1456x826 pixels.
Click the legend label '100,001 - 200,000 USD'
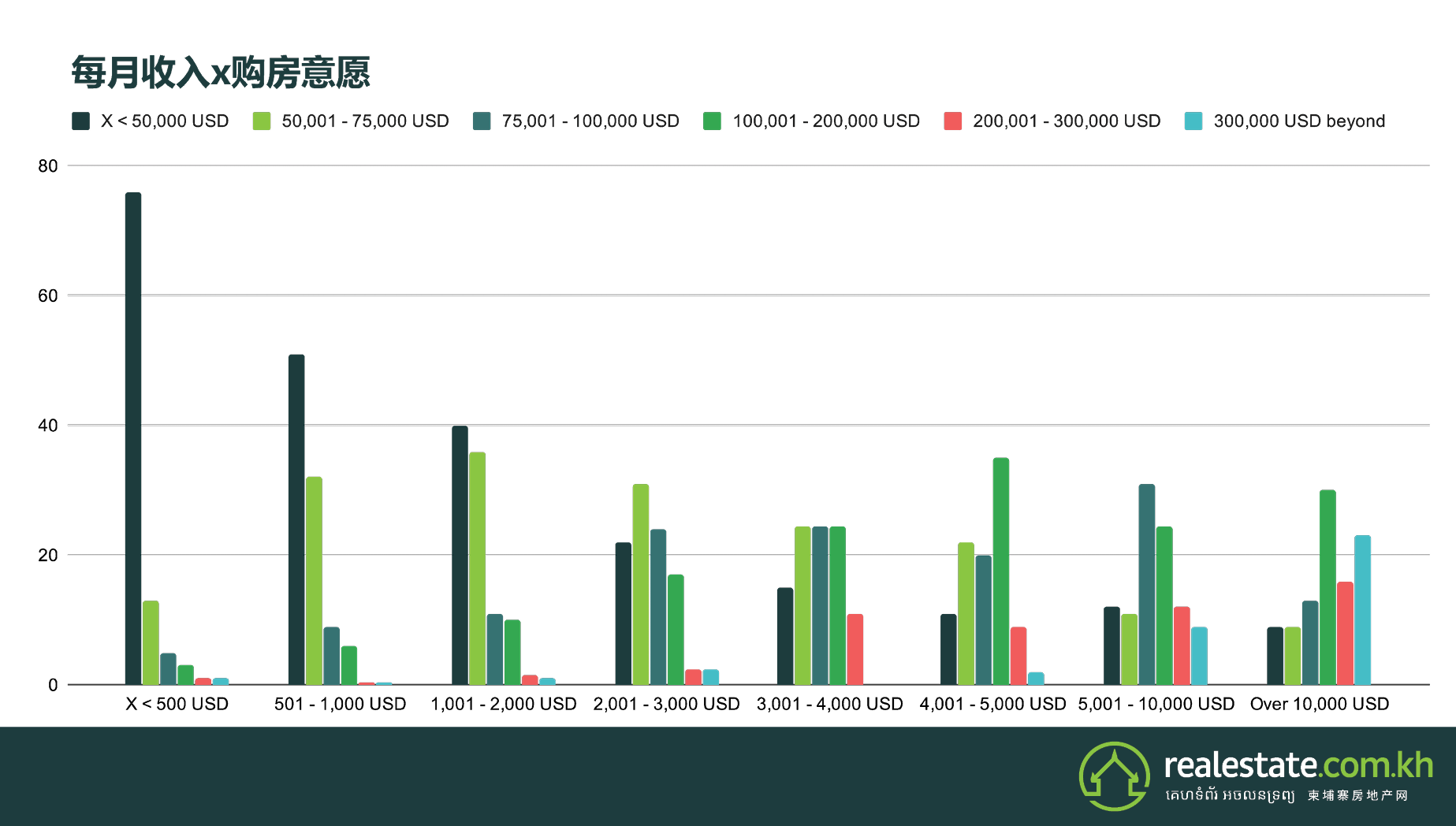coord(826,121)
